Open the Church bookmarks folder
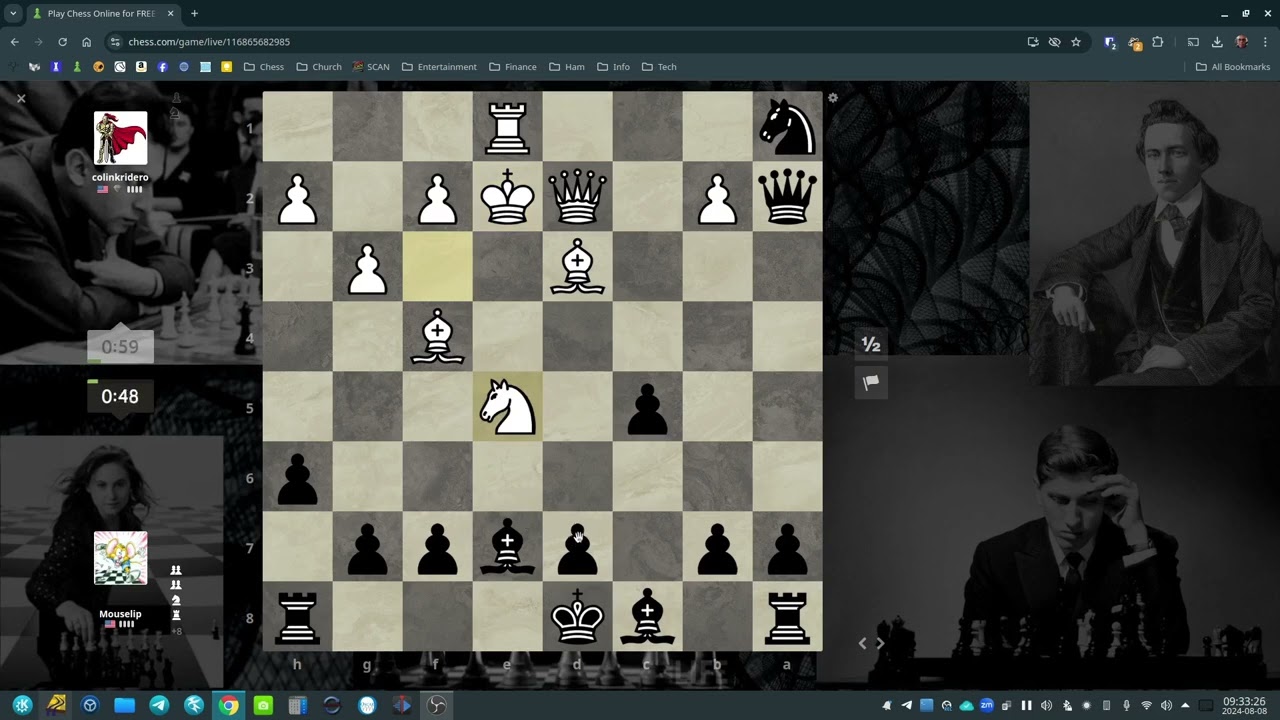This screenshot has height=720, width=1280. click(x=319, y=67)
